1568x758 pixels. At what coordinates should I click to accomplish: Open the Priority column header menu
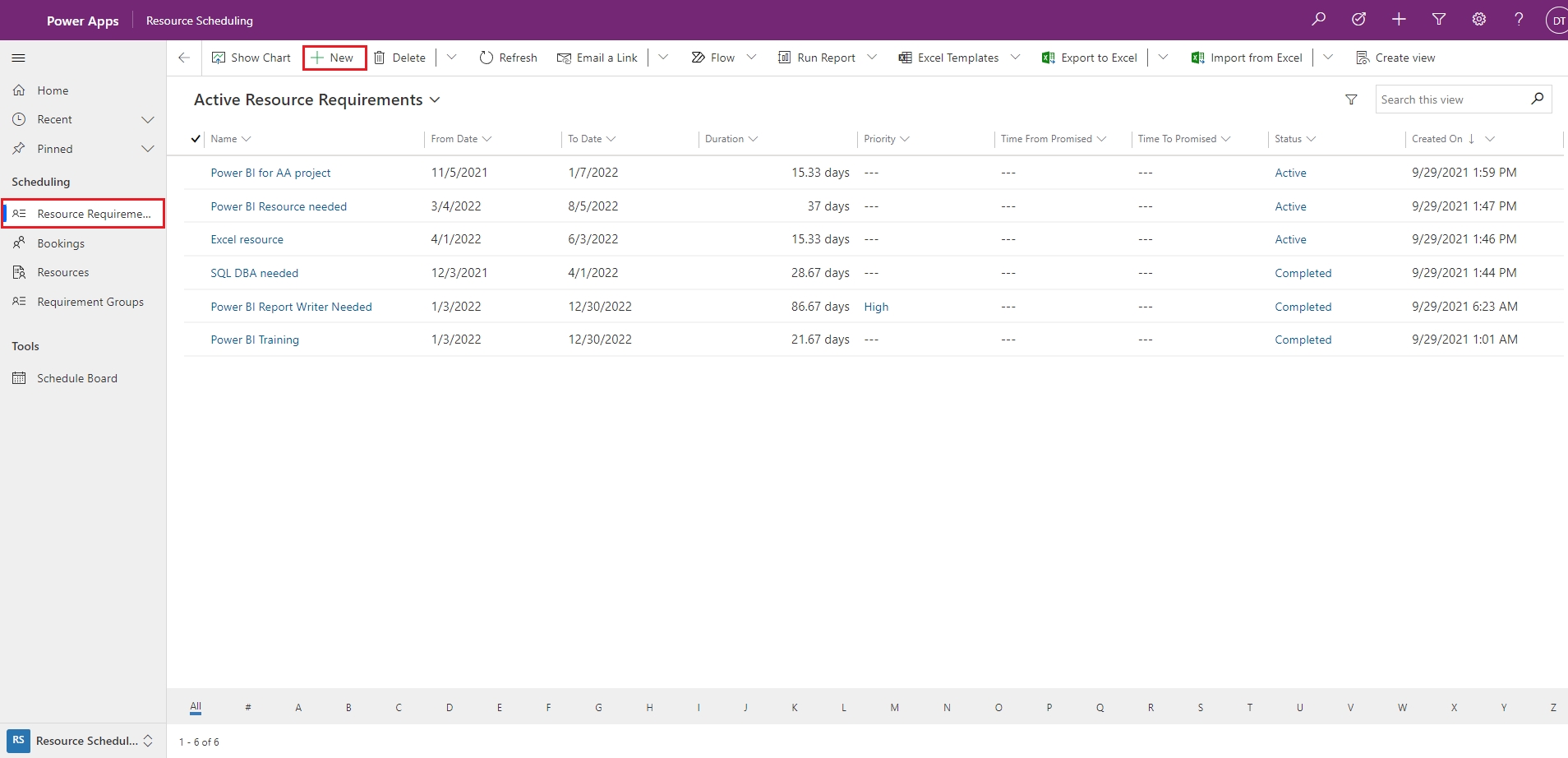pos(887,139)
